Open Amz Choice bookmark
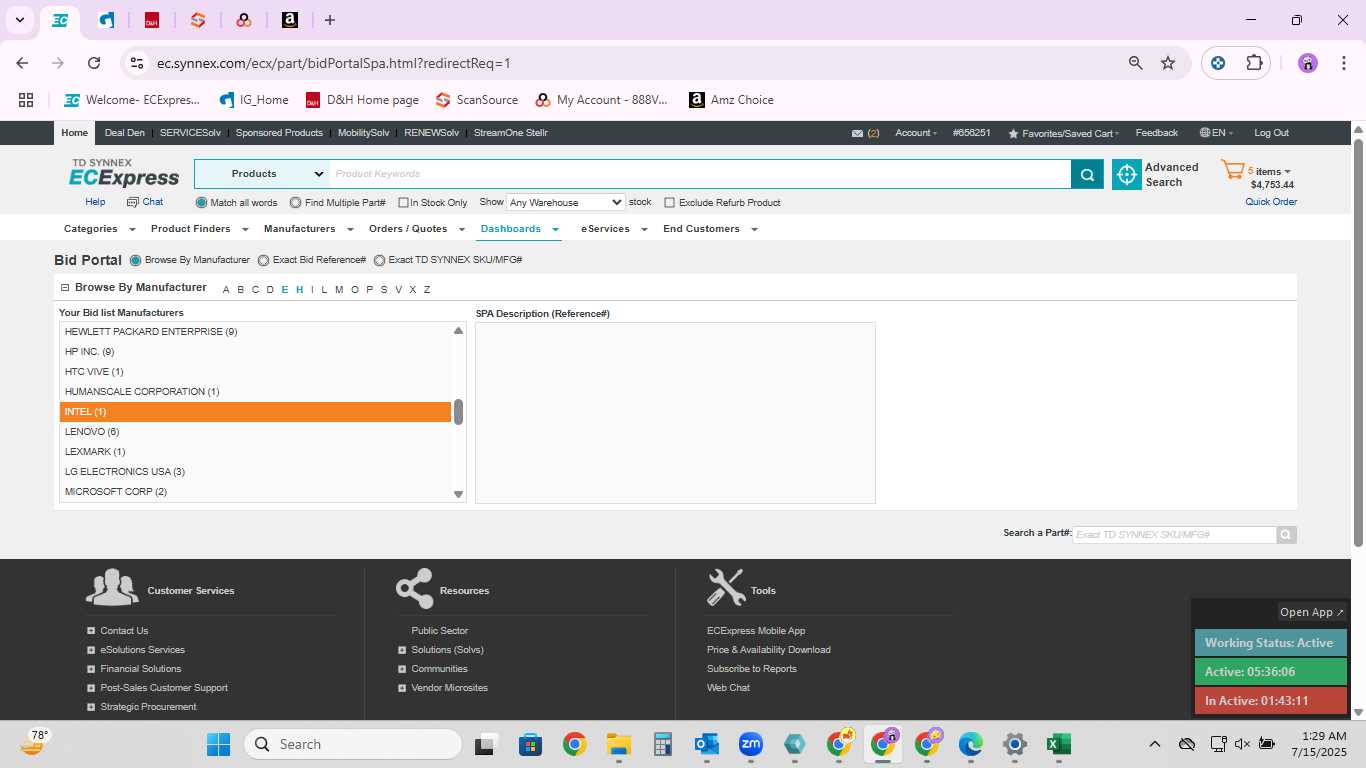Screen dimensions: 1366x768 click(731, 100)
